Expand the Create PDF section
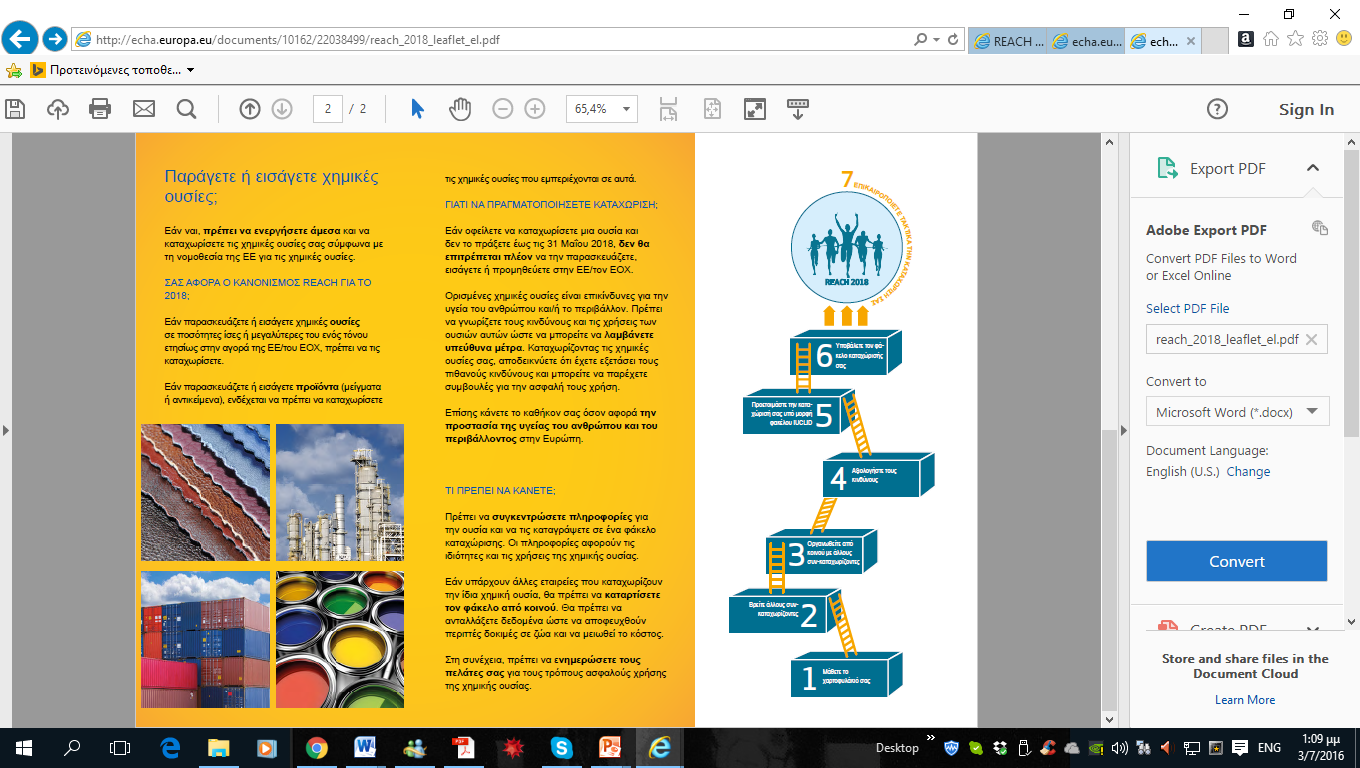 pyautogui.click(x=1313, y=629)
